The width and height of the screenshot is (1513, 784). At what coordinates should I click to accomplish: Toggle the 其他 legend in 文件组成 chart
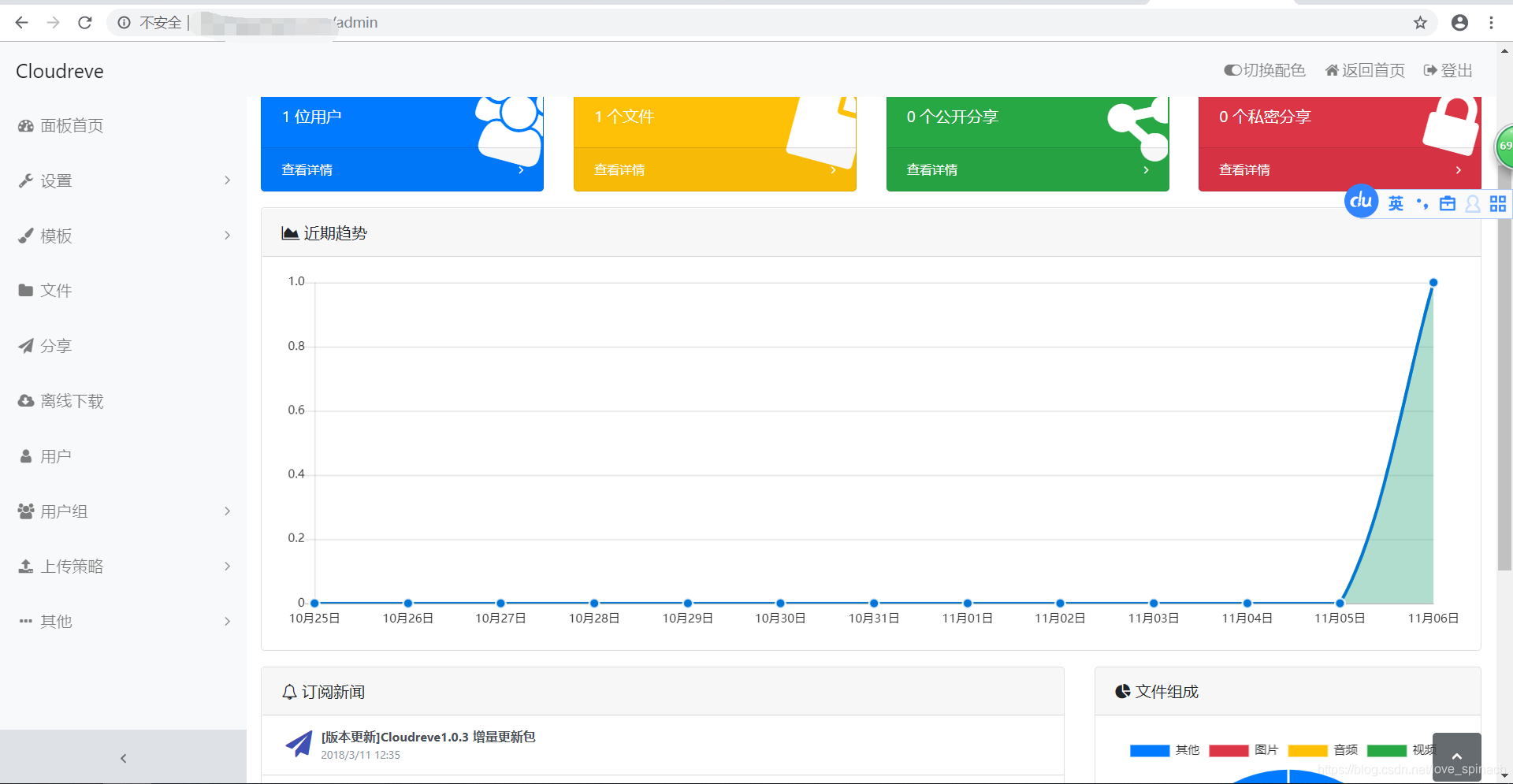[1165, 750]
